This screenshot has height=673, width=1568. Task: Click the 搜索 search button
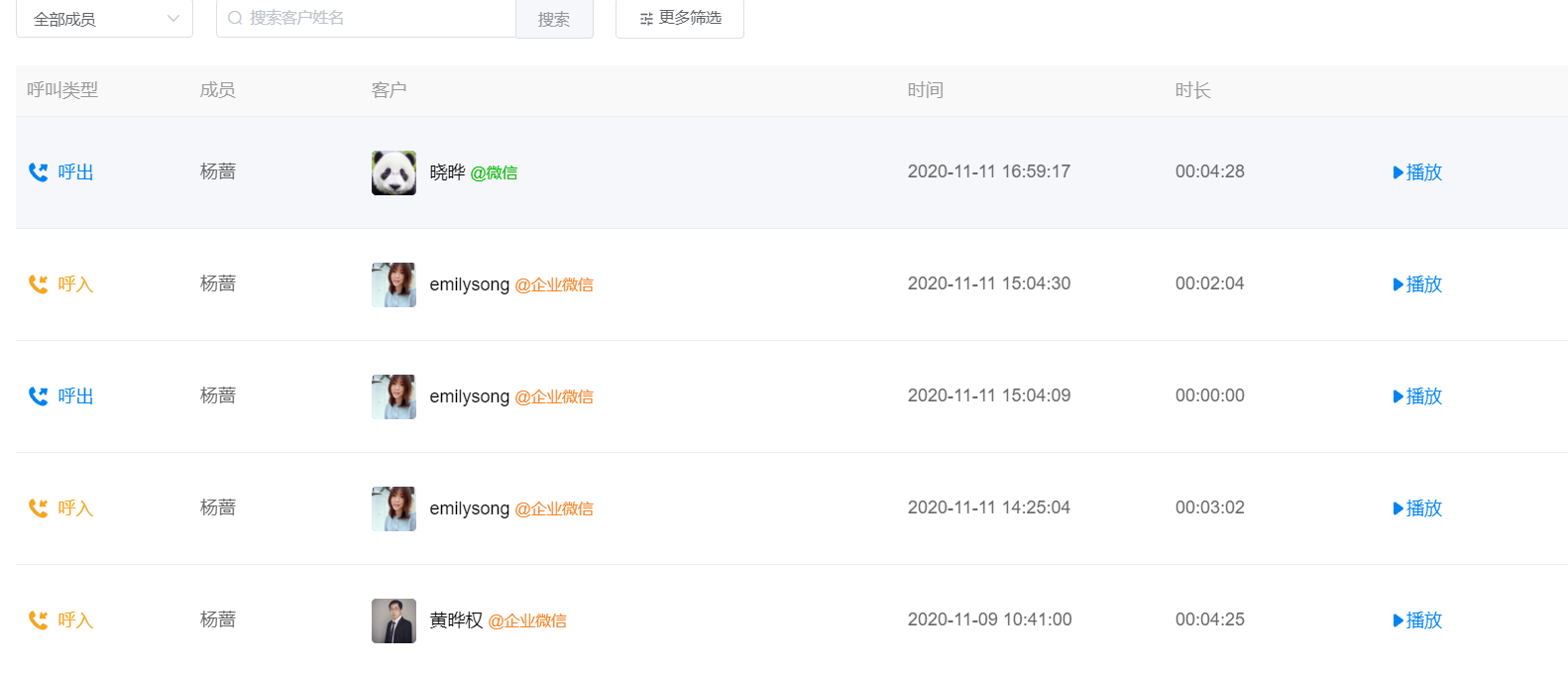click(554, 19)
